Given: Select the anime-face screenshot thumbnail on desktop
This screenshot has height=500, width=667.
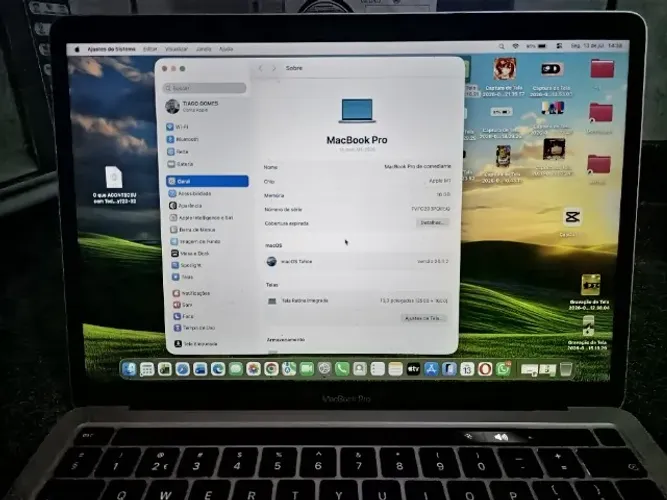Looking at the screenshot, I should coord(505,69).
